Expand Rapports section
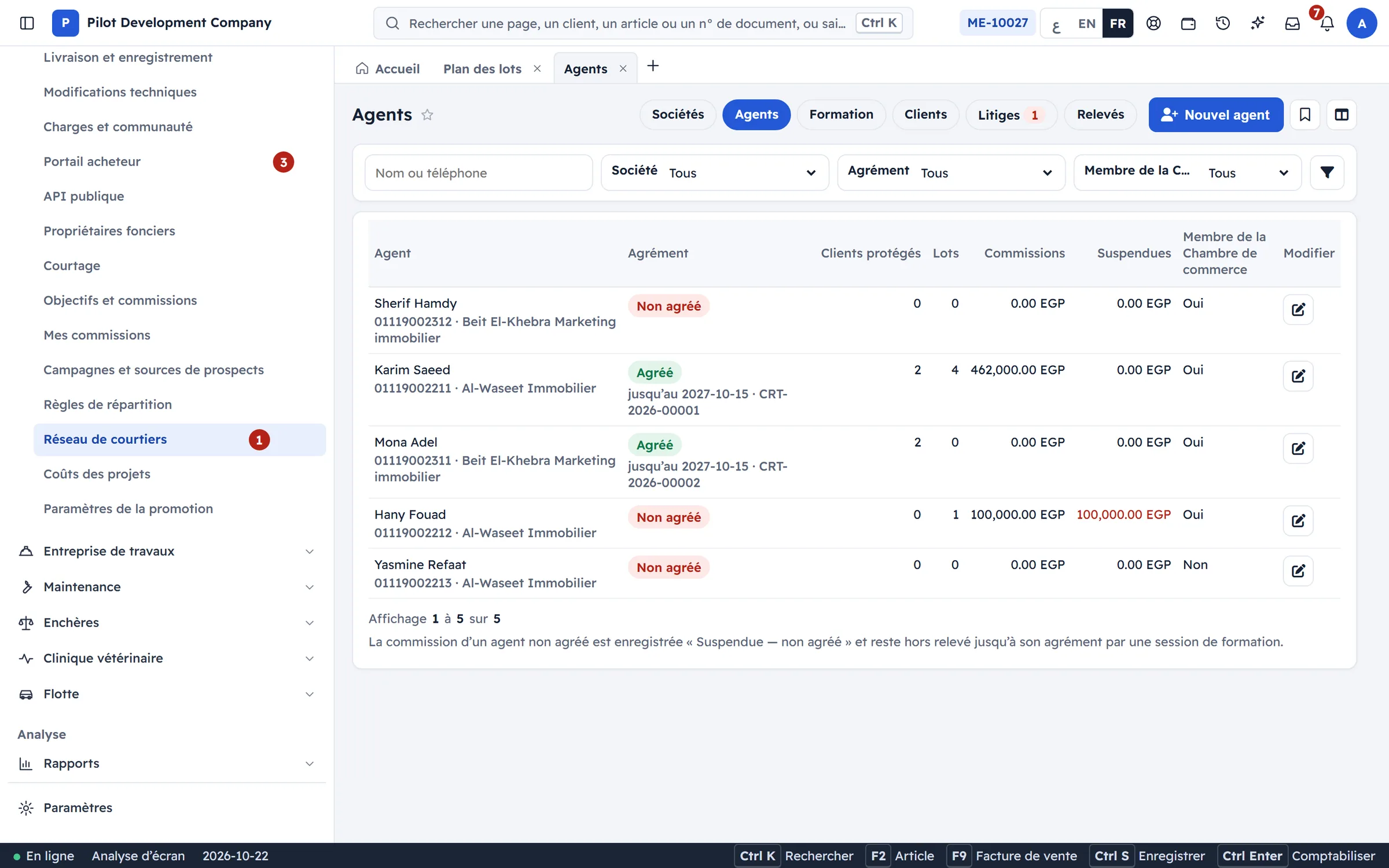The width and height of the screenshot is (1389, 868). point(167,764)
